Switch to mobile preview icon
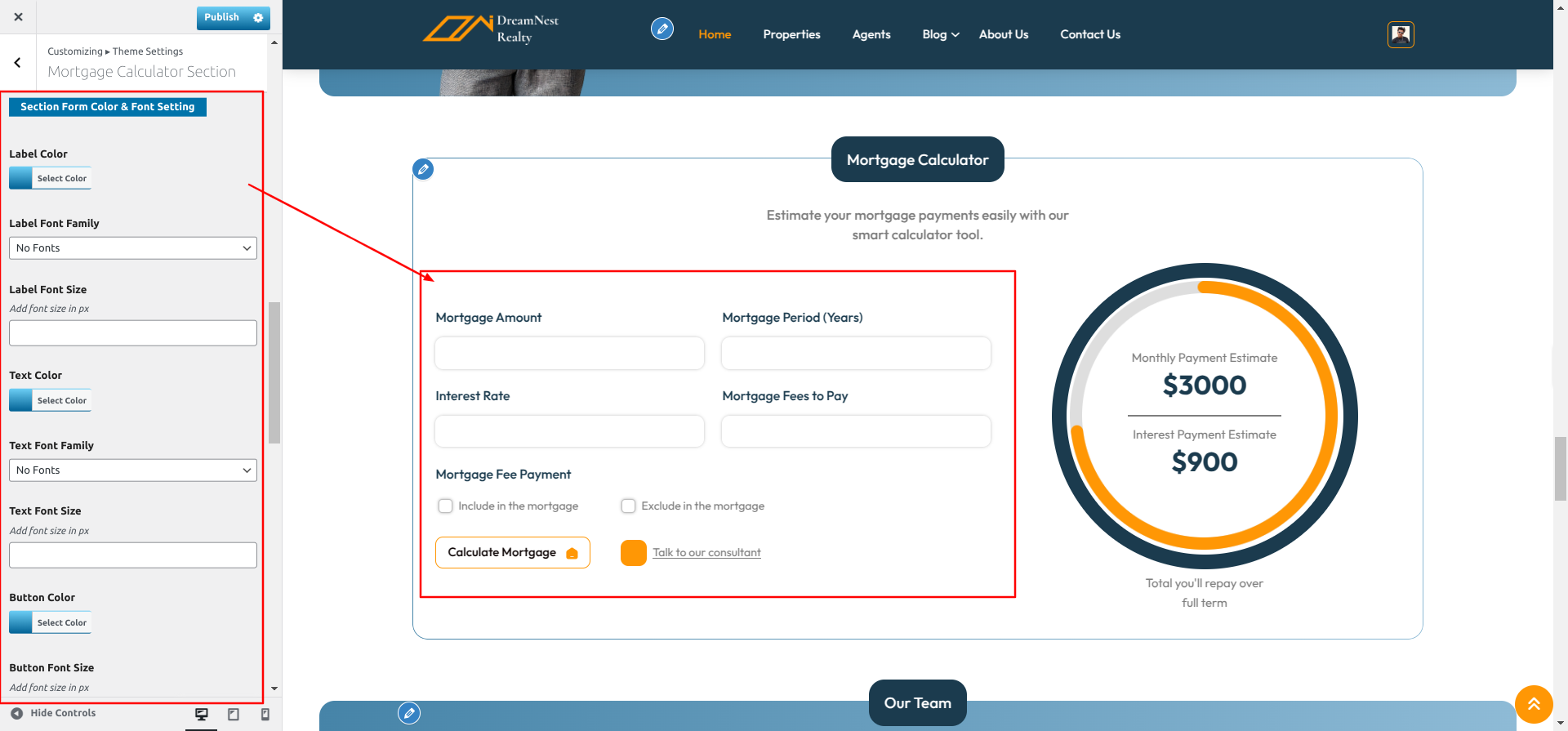Screen dimensions: 1568x731 coord(265,714)
